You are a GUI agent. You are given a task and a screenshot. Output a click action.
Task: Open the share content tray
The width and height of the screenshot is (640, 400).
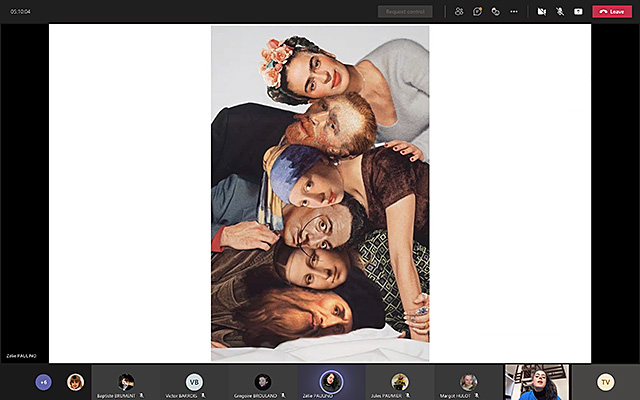click(578, 11)
